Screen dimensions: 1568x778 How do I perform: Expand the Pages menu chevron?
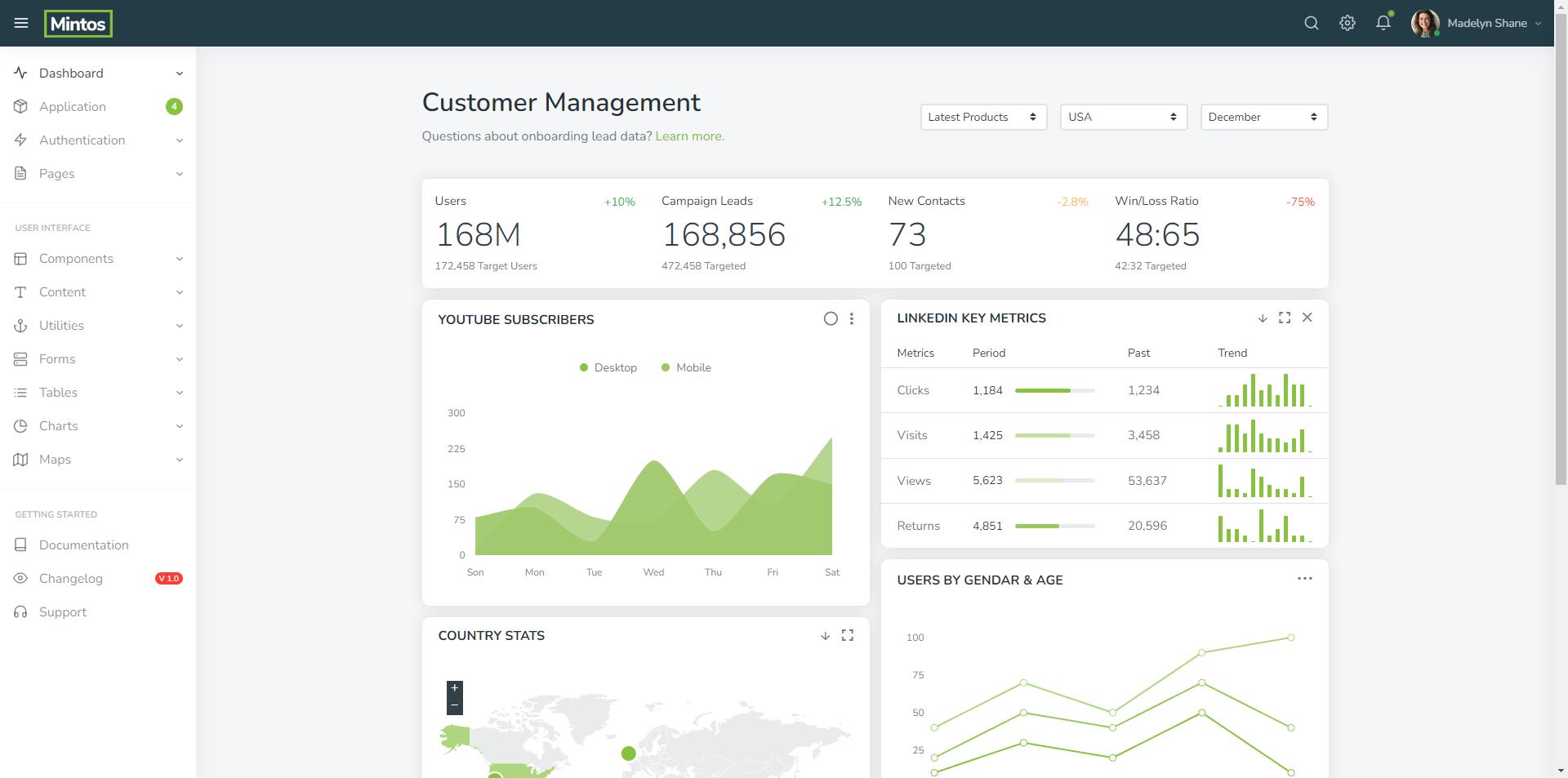point(180,174)
